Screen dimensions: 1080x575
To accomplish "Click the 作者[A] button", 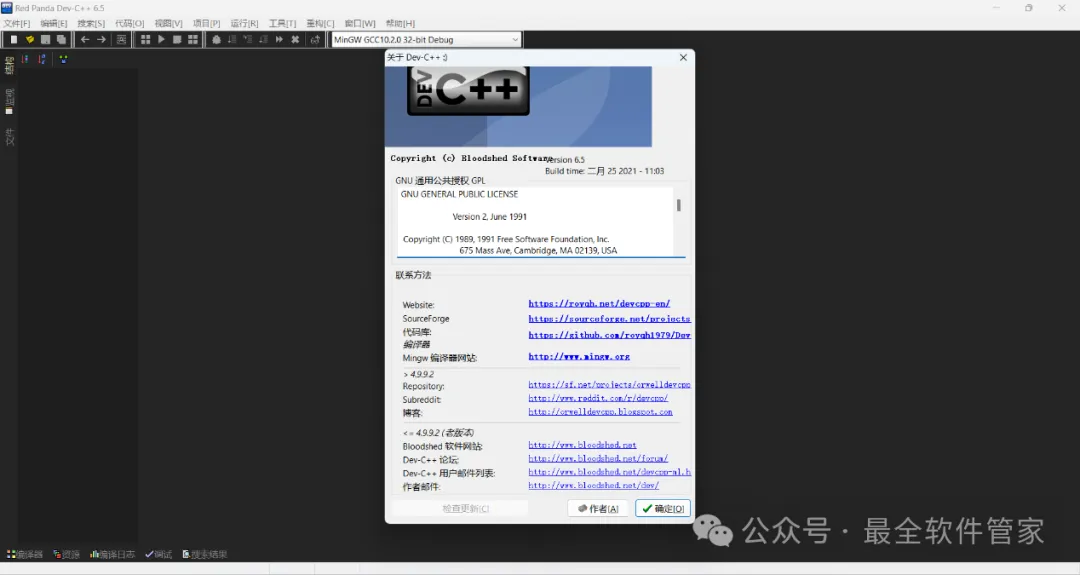I will coord(598,508).
